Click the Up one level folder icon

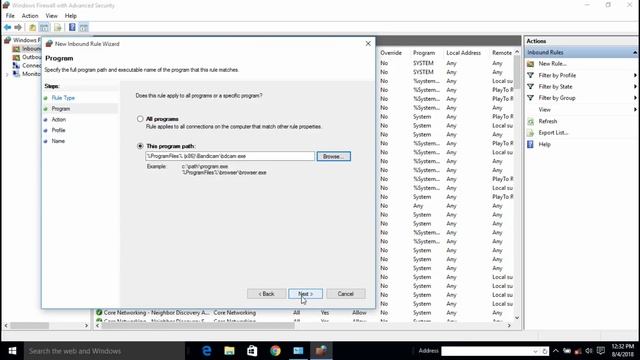click(32, 27)
